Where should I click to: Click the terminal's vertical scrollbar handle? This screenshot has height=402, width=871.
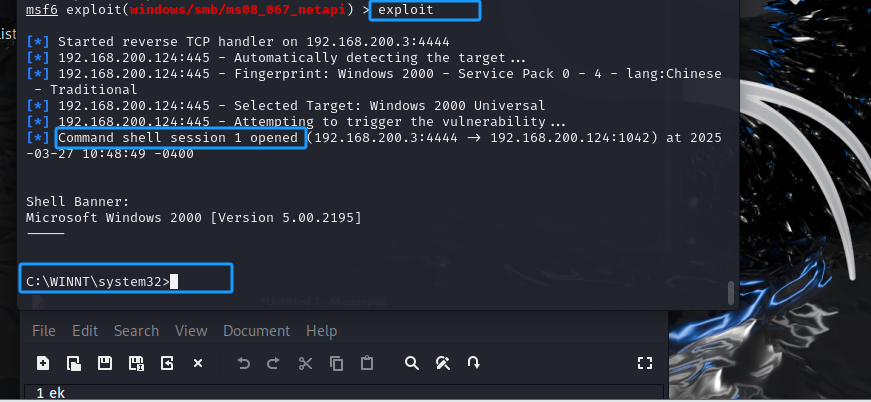coord(731,293)
